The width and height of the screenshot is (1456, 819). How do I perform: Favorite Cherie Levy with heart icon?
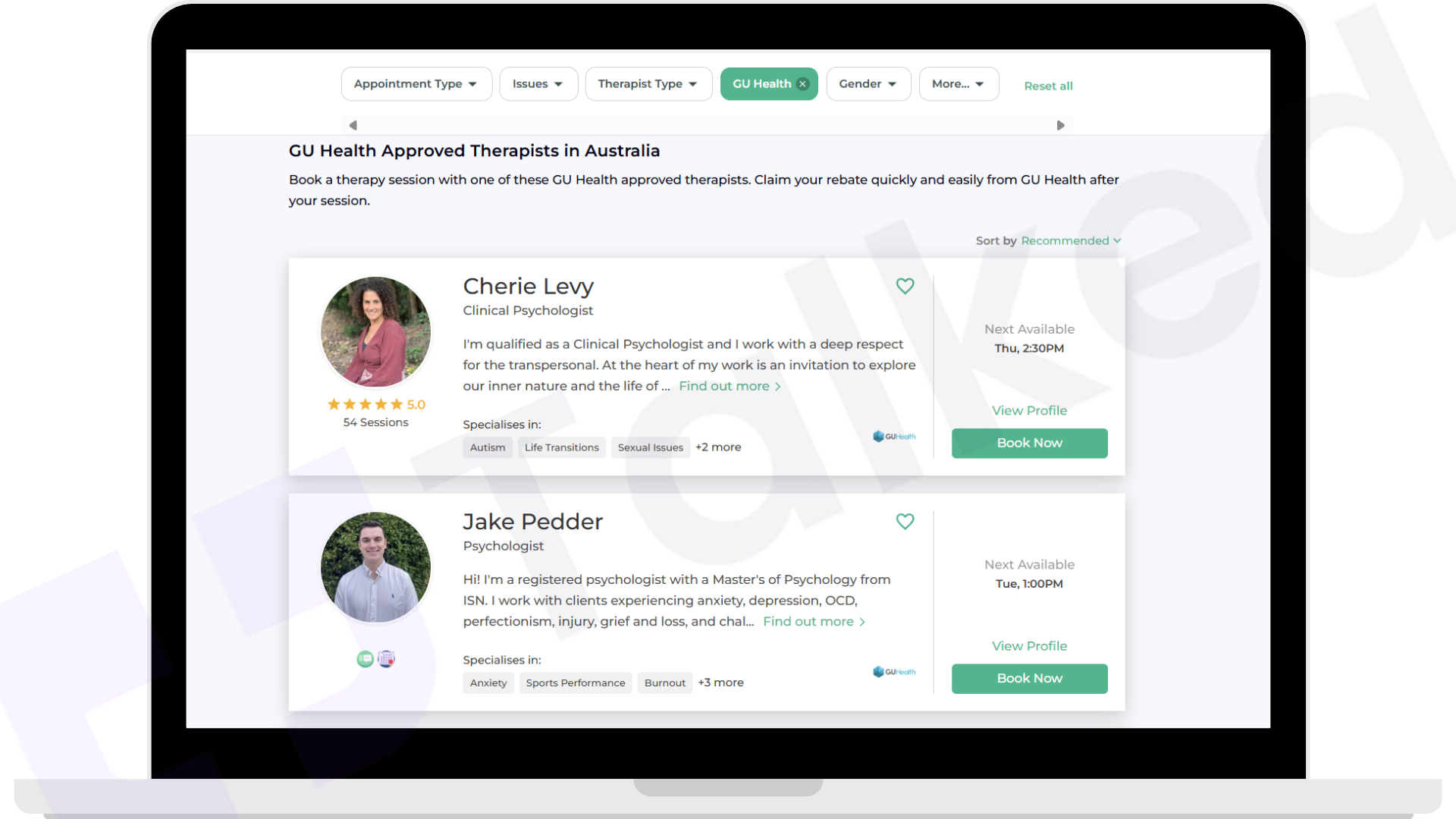click(905, 286)
